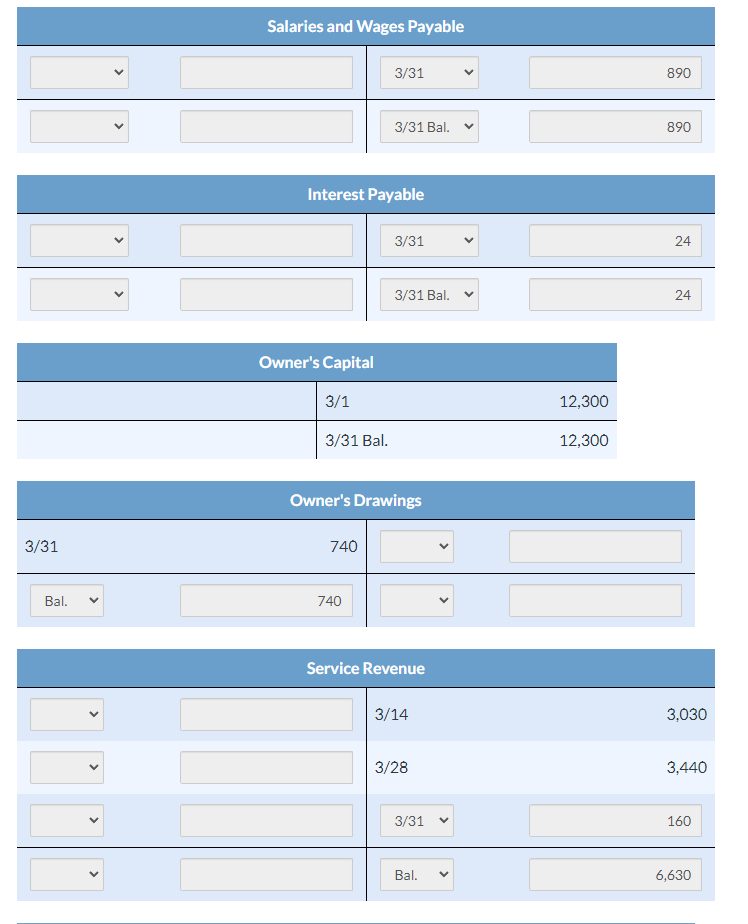This screenshot has width=748, height=924.
Task: Click debit amount field on Service Revenue 3/31 row
Action: click(266, 820)
